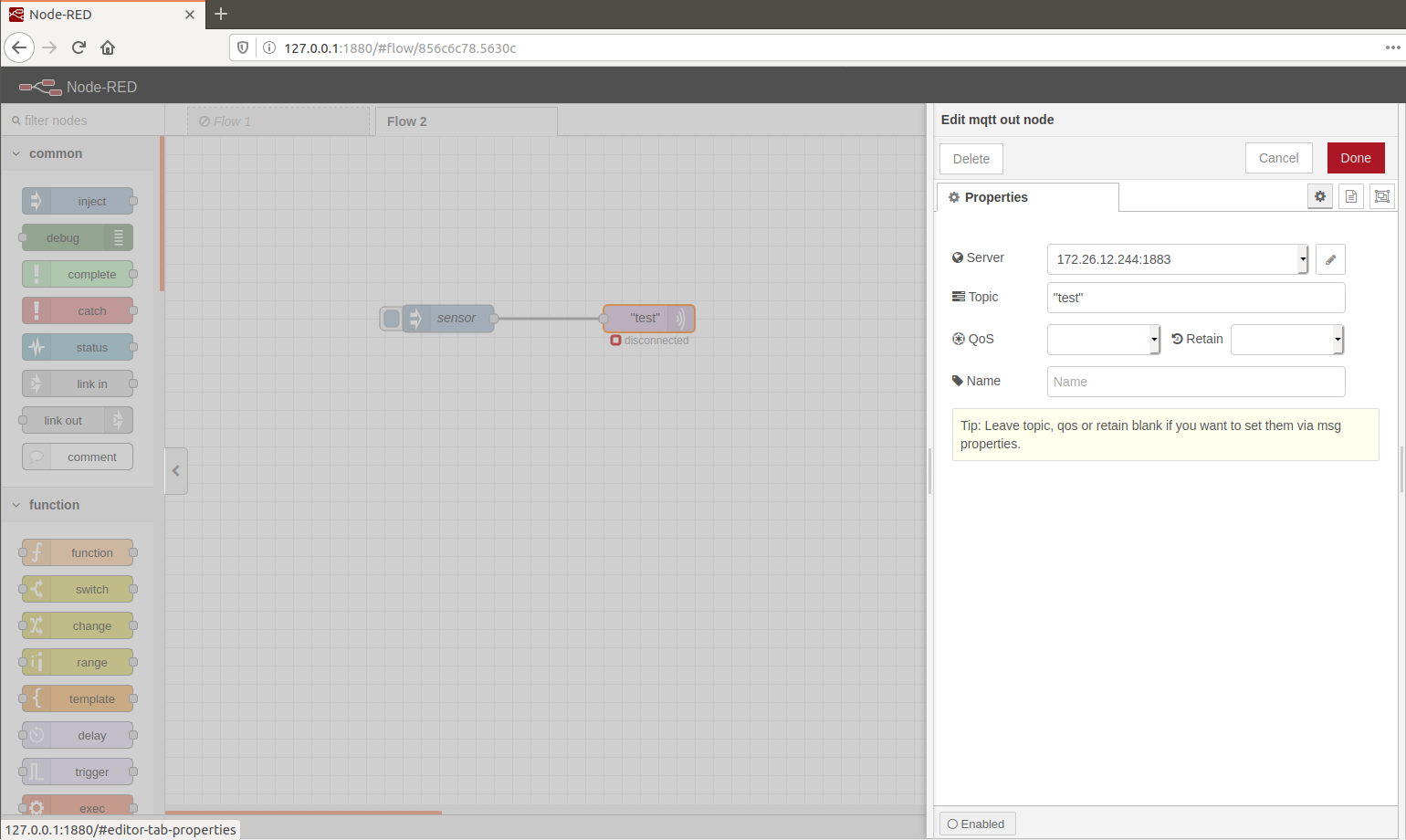Click the template node in the palette

click(x=78, y=698)
